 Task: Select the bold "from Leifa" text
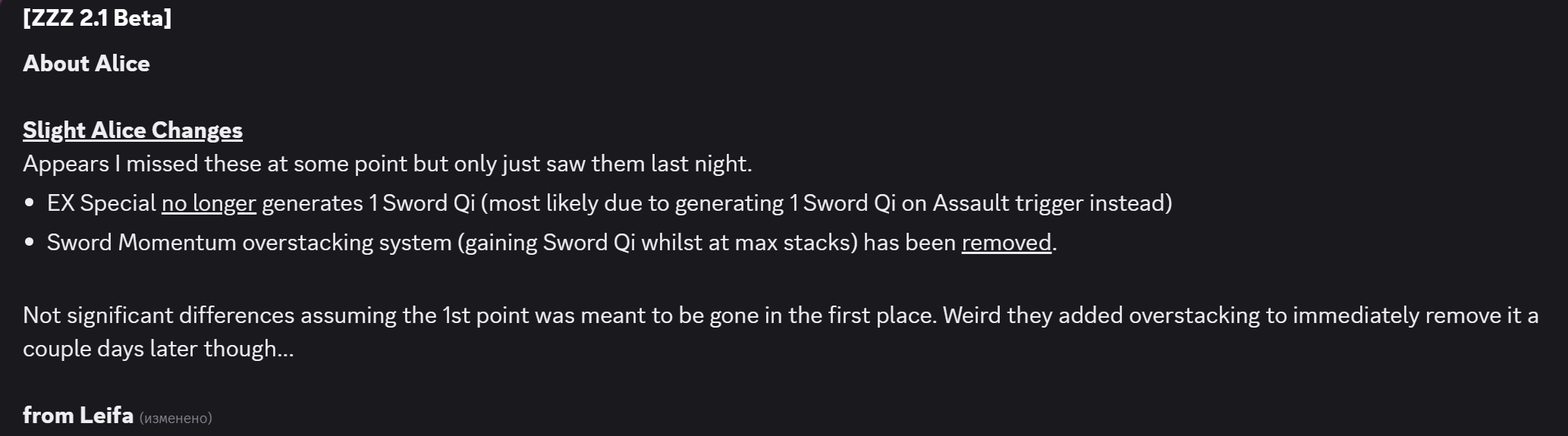[78, 416]
